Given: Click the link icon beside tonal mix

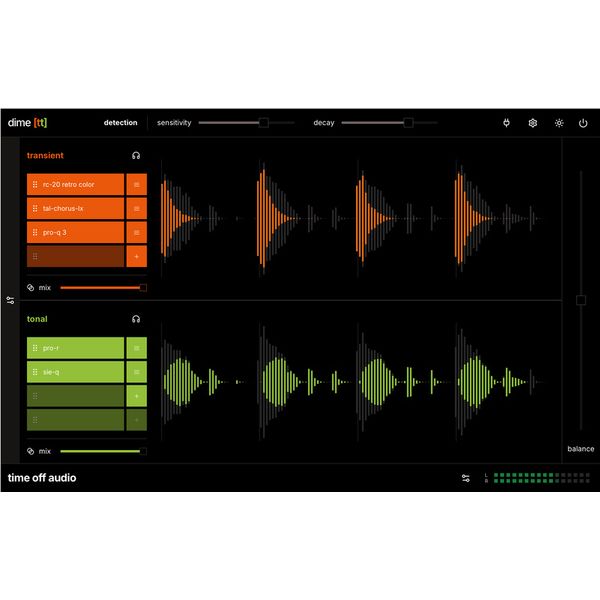Looking at the screenshot, I should [31, 451].
